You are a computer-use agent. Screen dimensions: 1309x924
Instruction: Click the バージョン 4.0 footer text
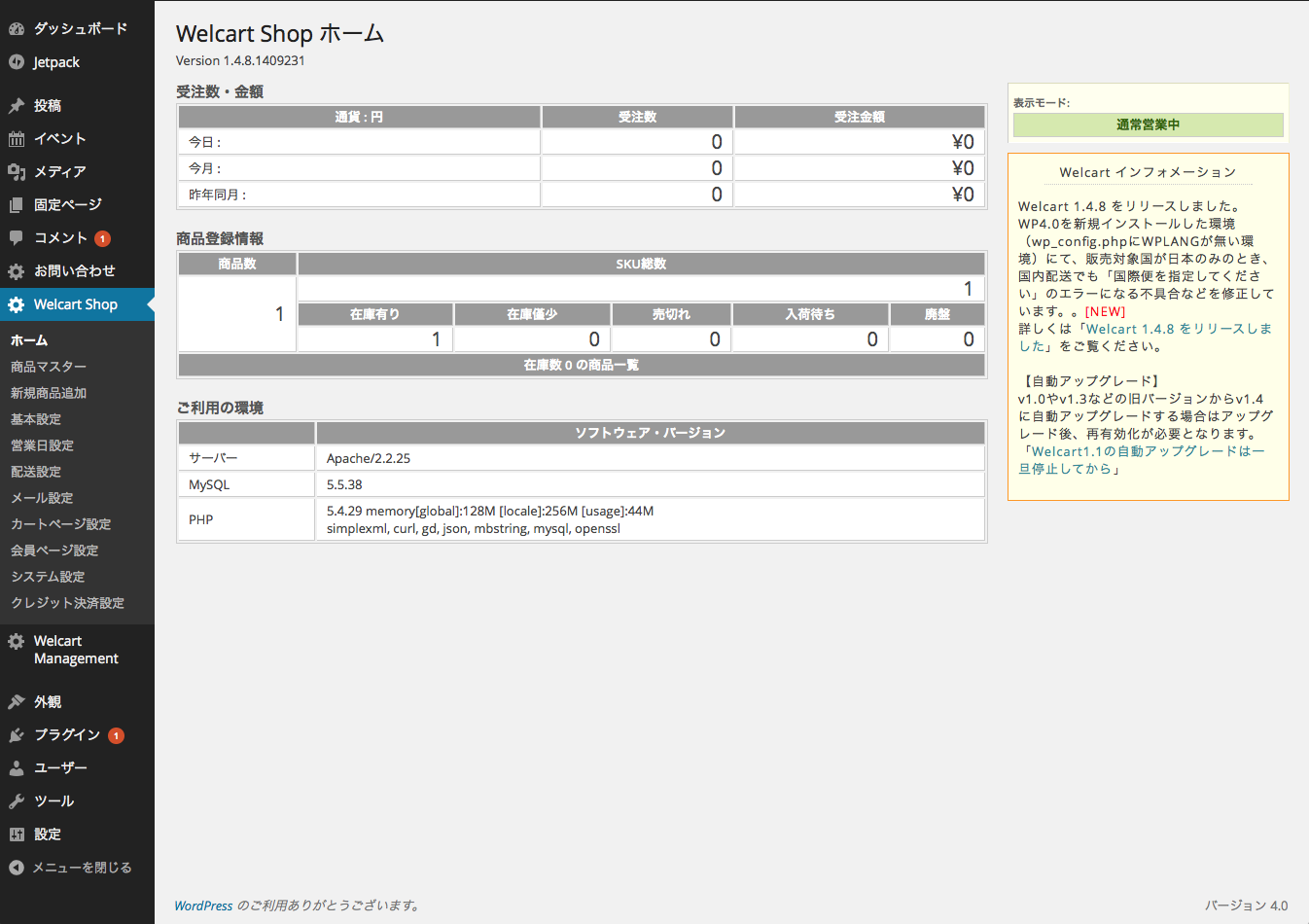pos(1247,906)
